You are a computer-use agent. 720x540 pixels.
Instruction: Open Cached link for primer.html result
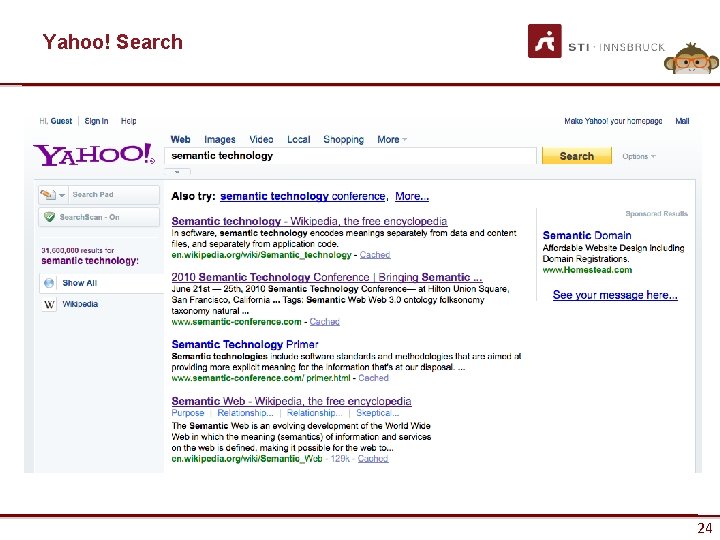point(373,378)
